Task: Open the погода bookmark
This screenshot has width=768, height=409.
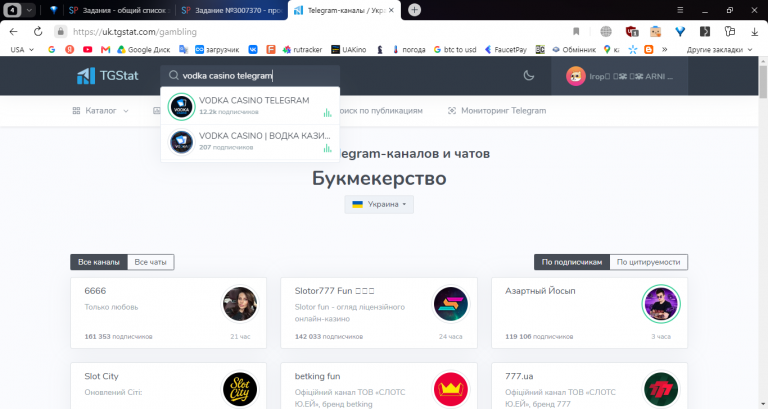Action: point(408,49)
